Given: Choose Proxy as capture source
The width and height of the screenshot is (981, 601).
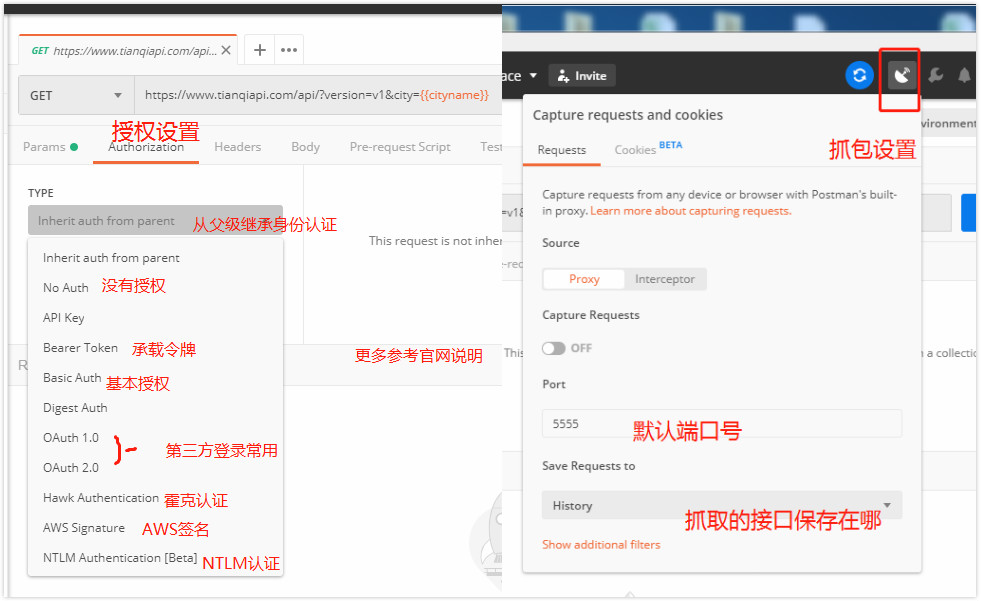Looking at the screenshot, I should click(x=584, y=279).
